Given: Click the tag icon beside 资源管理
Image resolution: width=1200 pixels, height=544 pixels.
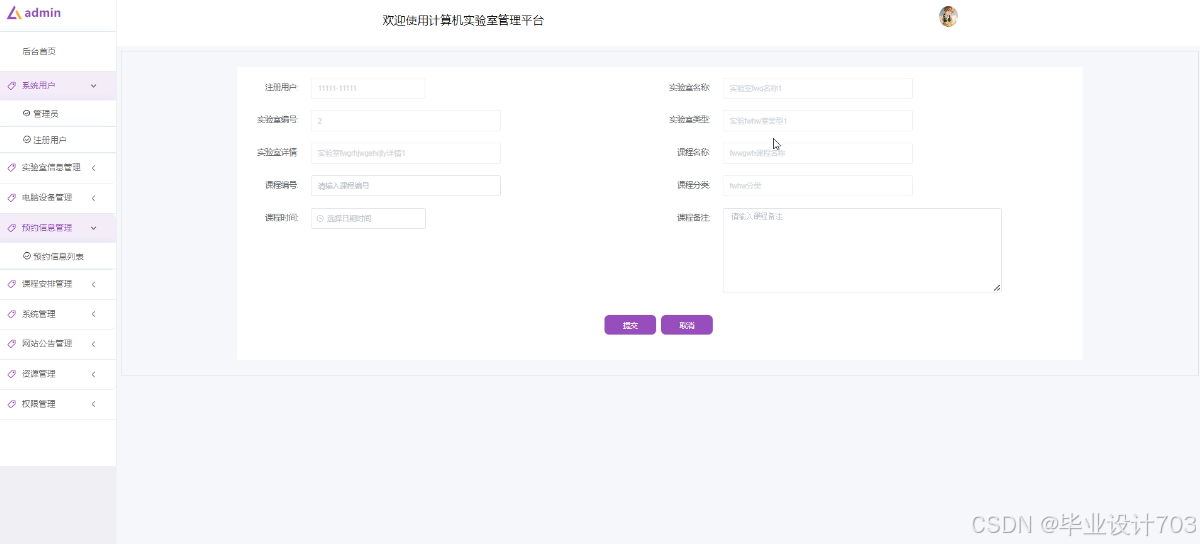Looking at the screenshot, I should point(12,374).
